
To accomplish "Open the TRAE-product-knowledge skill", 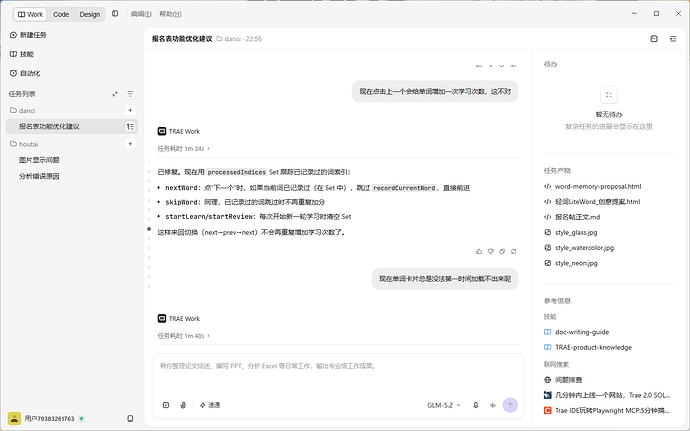I will (588, 347).
